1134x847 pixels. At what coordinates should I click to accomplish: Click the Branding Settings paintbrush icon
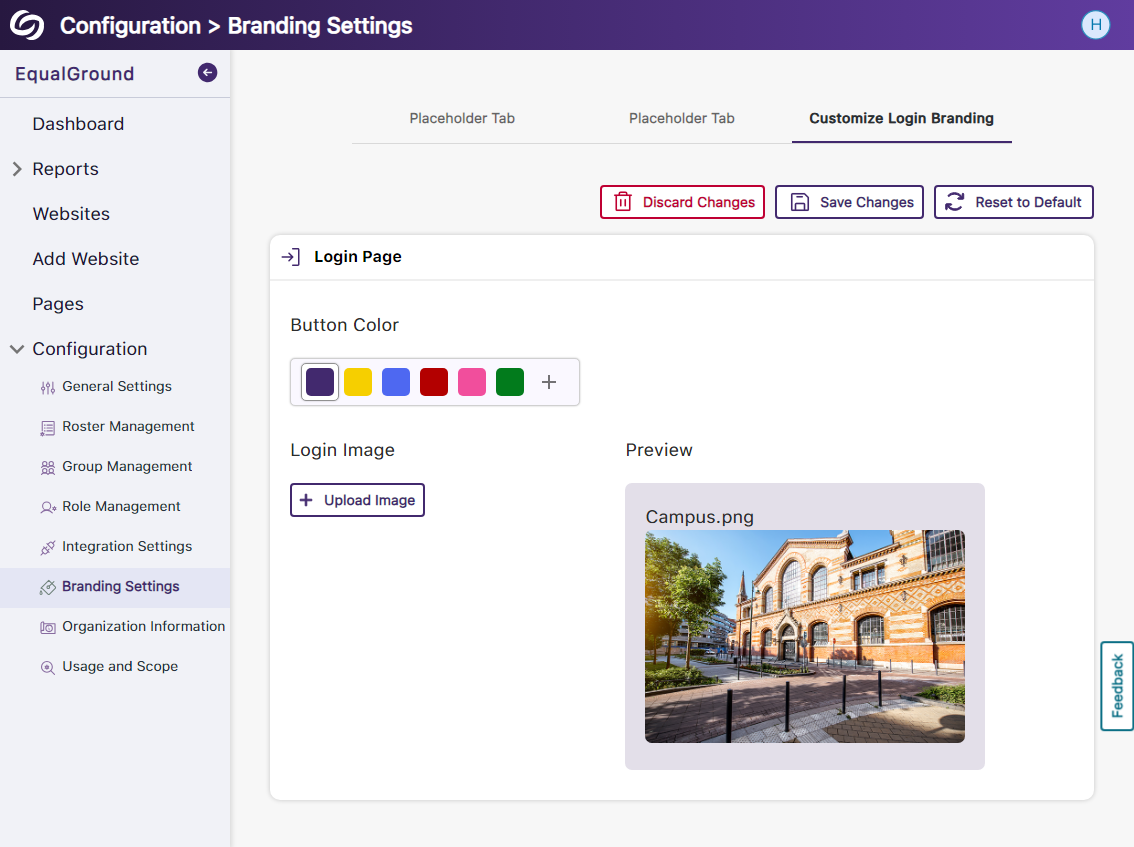point(48,586)
